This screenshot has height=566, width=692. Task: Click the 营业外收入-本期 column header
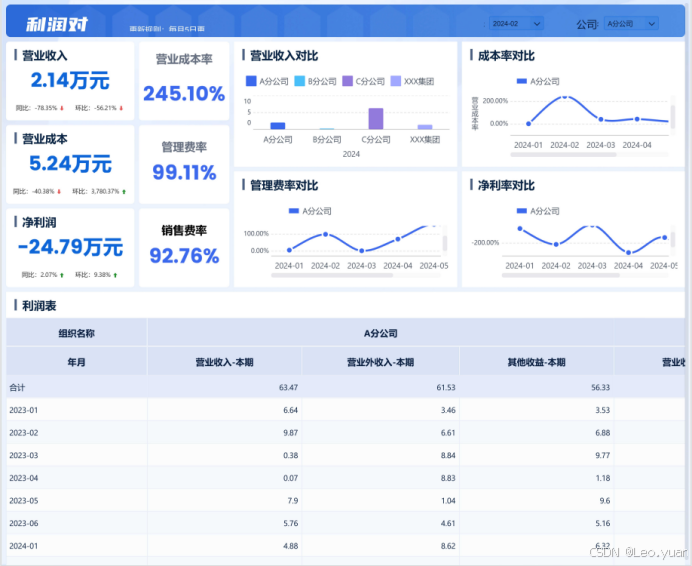[x=380, y=362]
